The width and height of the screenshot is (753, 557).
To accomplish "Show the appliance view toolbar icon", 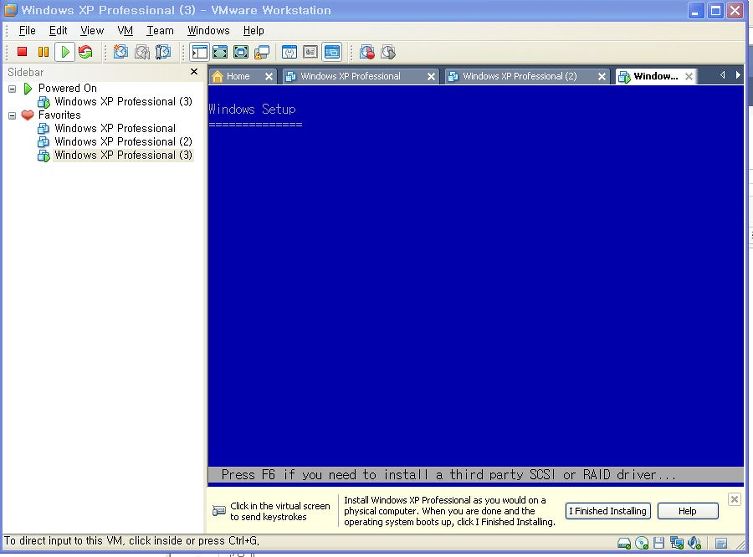I will pyautogui.click(x=311, y=52).
